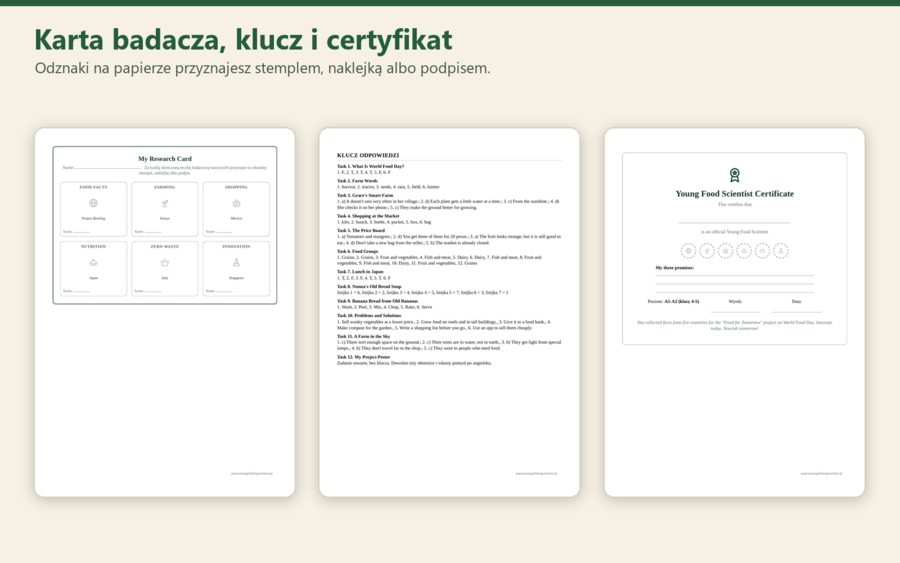Viewport: 900px width, 563px height.
Task: Click the 'NUTRITION' badge label
Action: click(x=93, y=246)
